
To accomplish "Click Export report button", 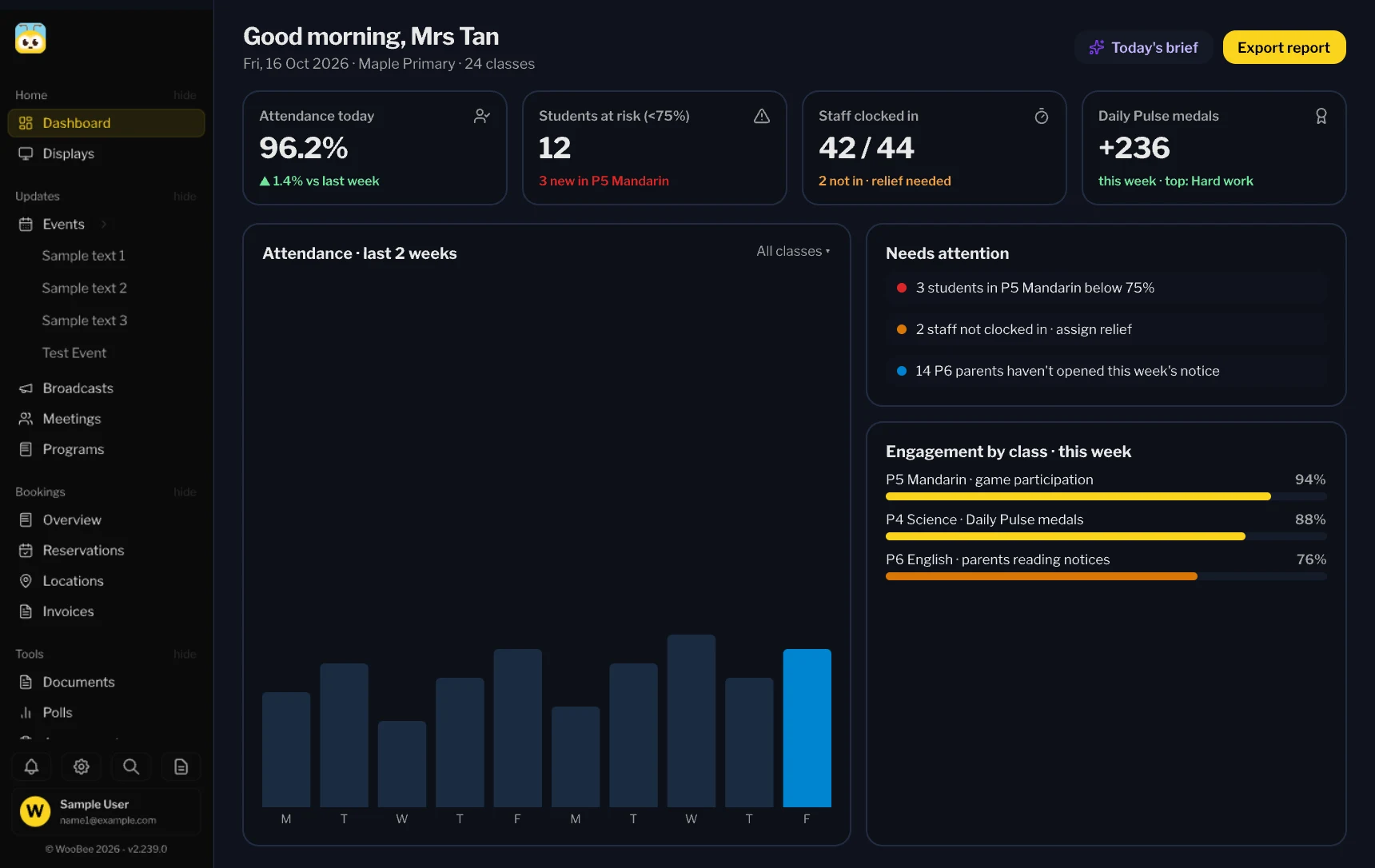I will pyautogui.click(x=1284, y=47).
